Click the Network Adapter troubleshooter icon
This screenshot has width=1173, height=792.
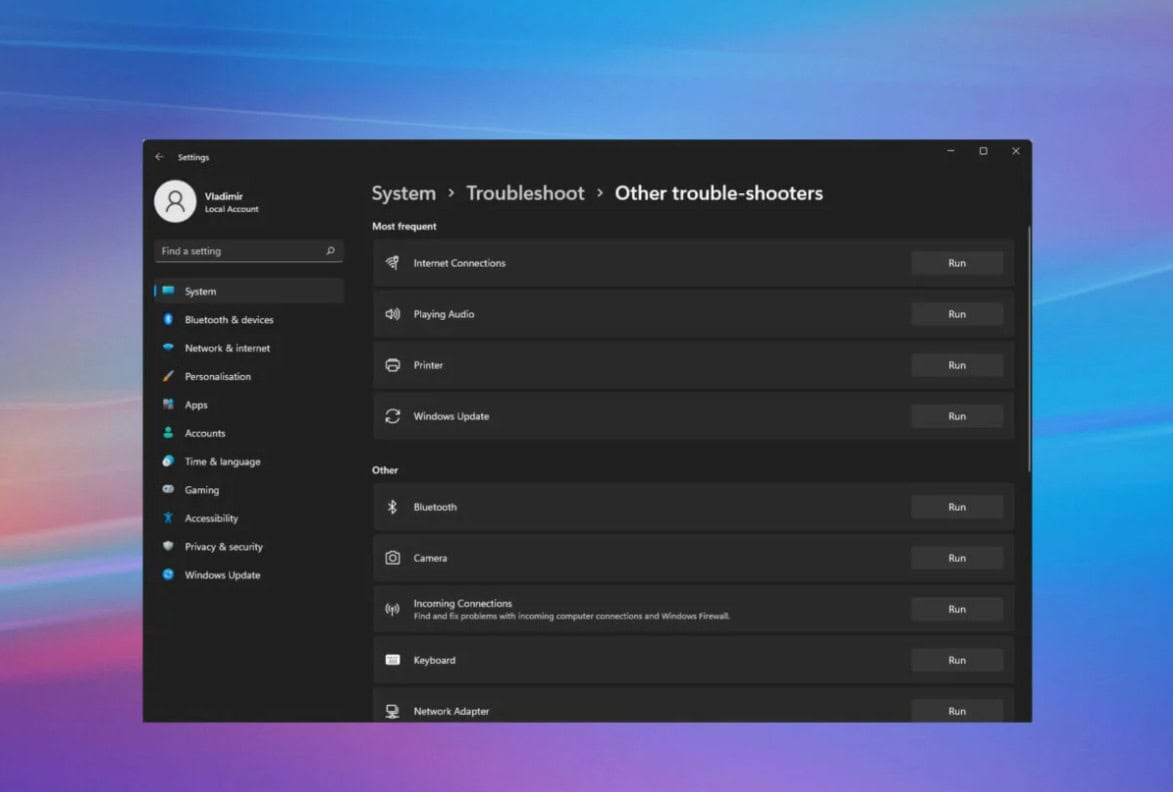[393, 711]
